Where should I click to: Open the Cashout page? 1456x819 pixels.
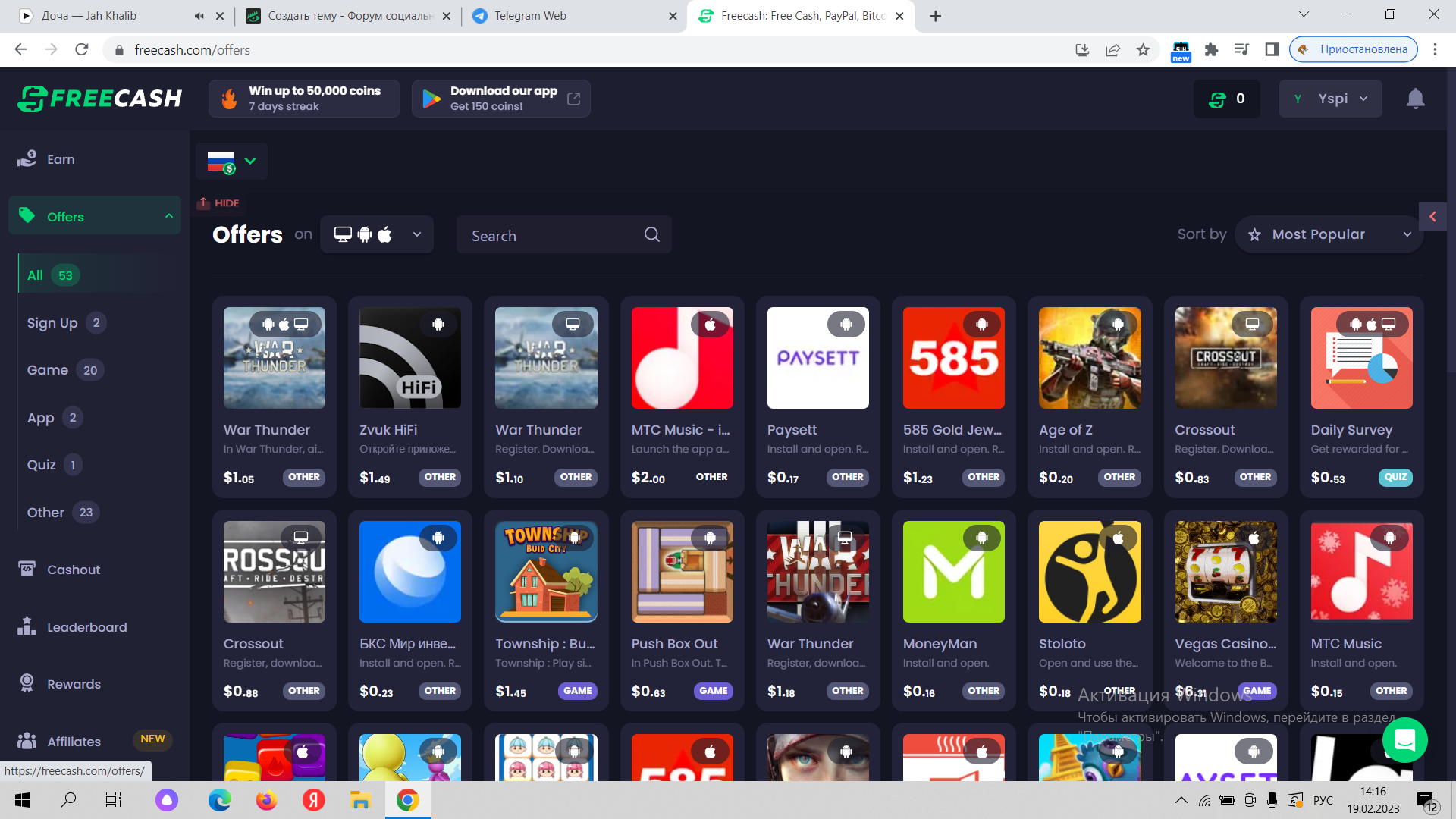coord(74,570)
